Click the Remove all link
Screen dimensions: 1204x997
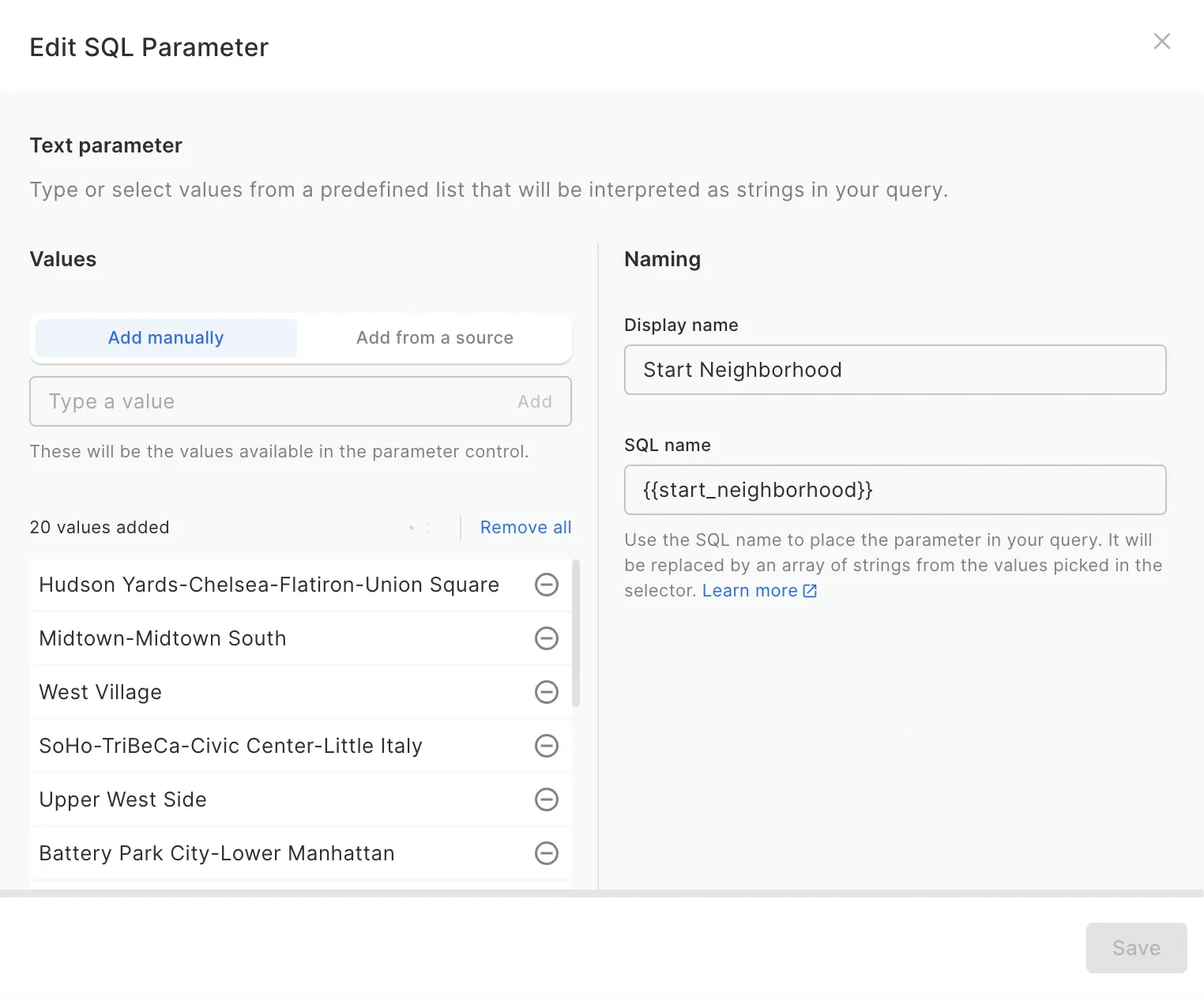pos(525,528)
